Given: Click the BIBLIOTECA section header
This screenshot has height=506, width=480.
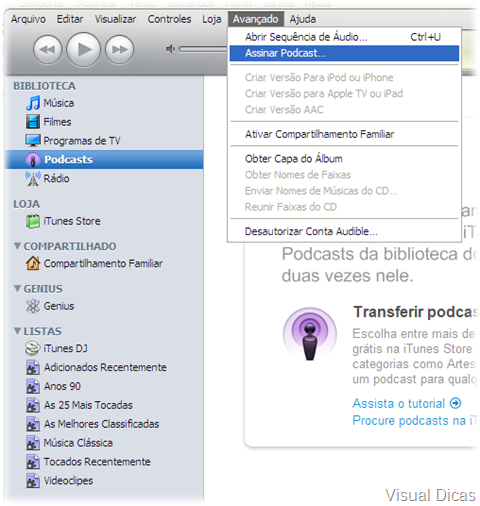Looking at the screenshot, I should pyautogui.click(x=44, y=86).
